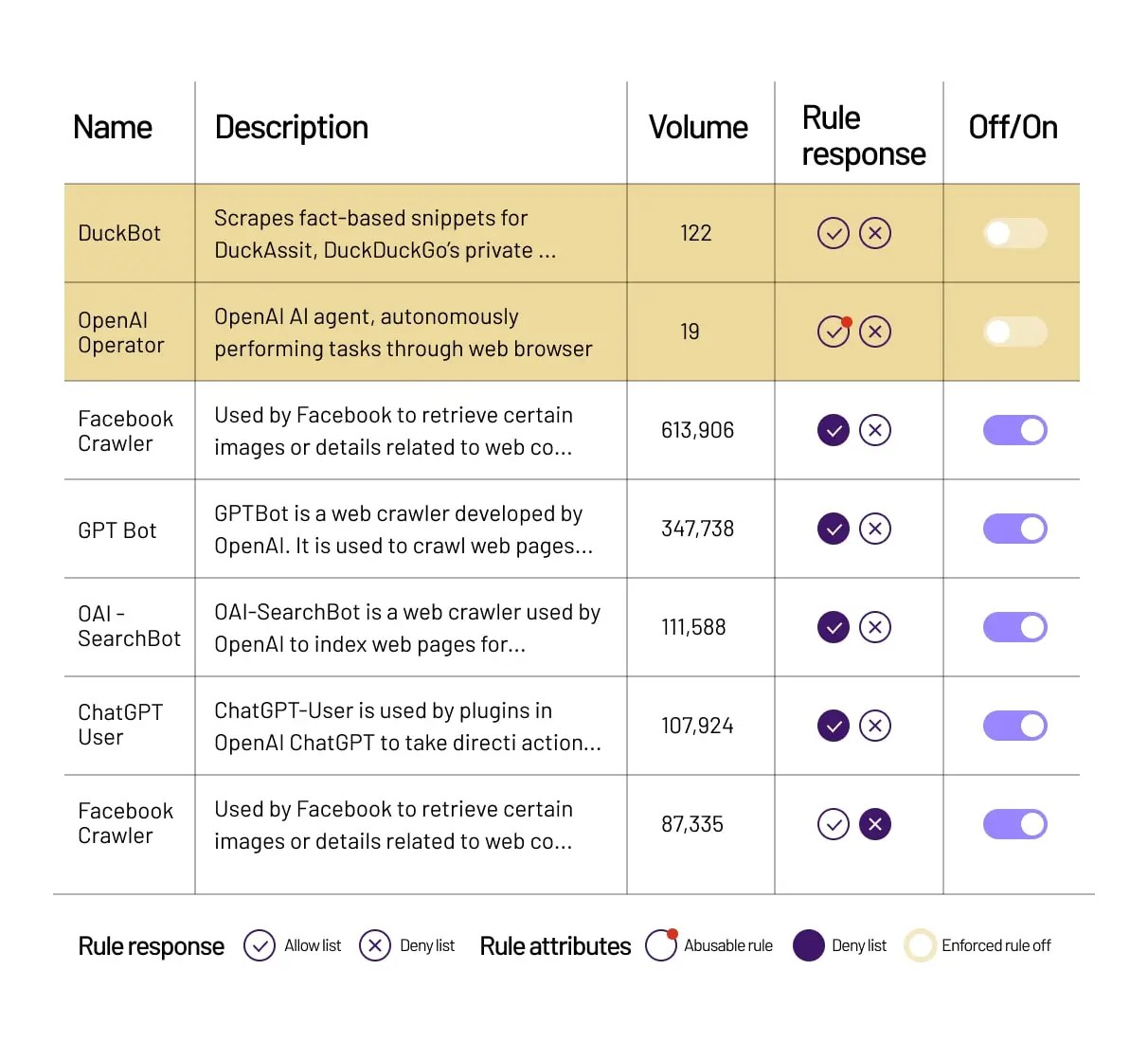1148x1042 pixels.
Task: Click the Name column header
Action: [x=113, y=127]
